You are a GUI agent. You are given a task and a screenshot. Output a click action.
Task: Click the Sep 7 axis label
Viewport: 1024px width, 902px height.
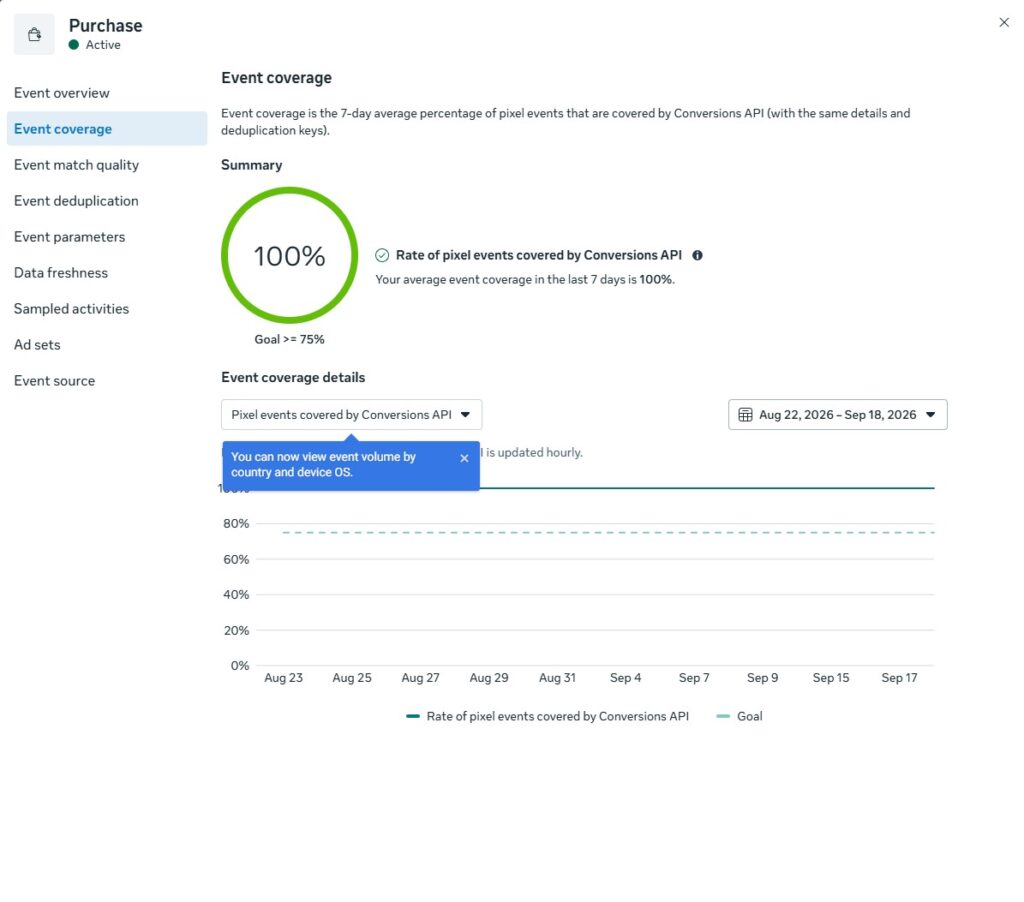pos(694,678)
